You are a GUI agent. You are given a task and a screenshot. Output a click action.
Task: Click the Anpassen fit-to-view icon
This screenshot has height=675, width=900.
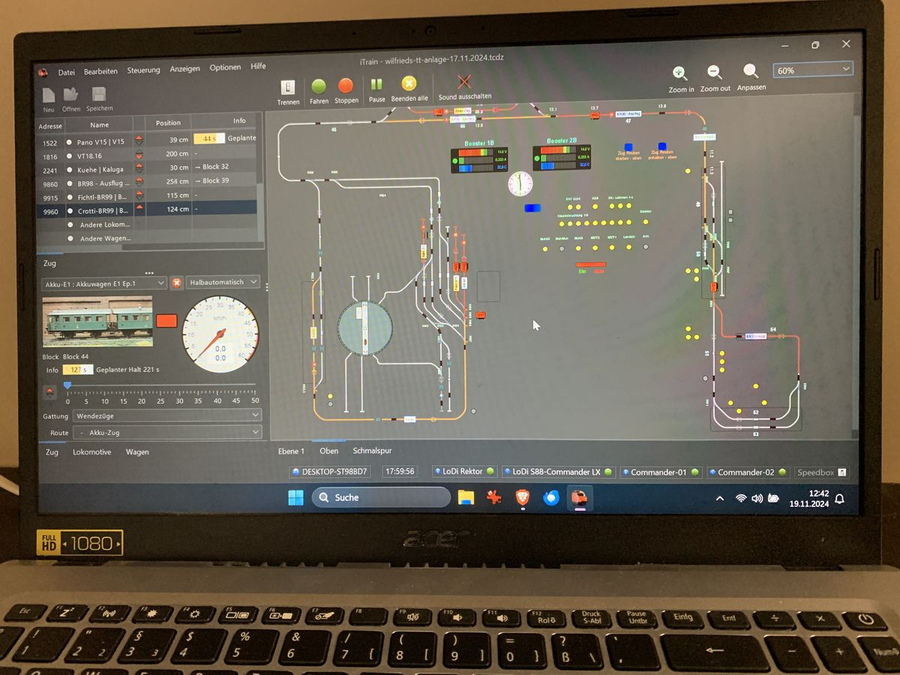click(750, 71)
